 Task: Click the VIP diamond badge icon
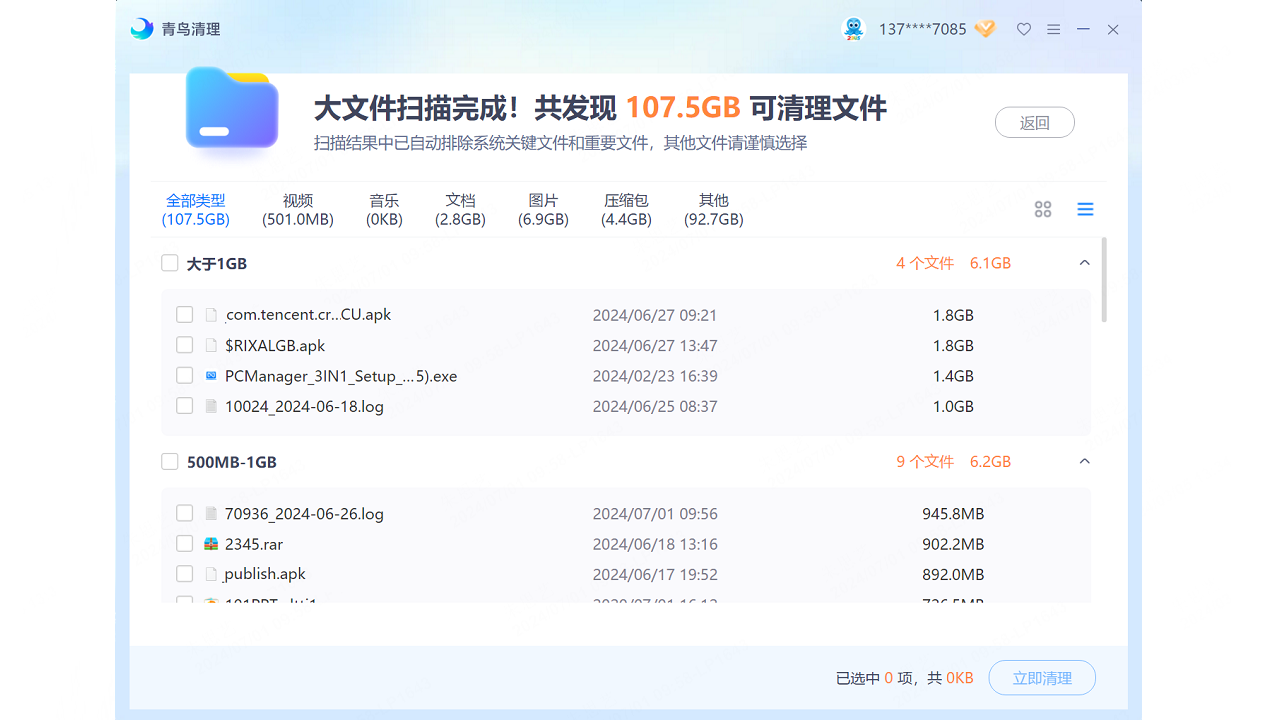pos(985,29)
